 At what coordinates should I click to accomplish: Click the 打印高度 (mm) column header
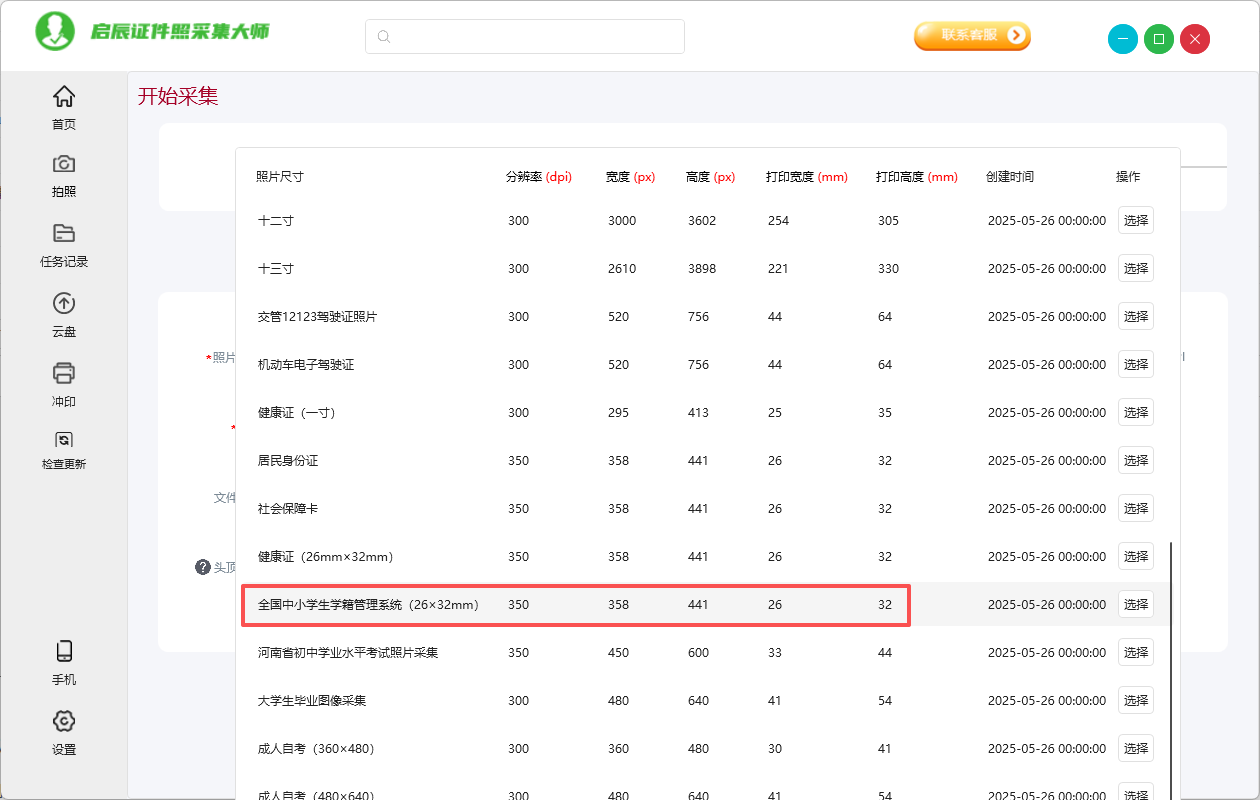[917, 177]
